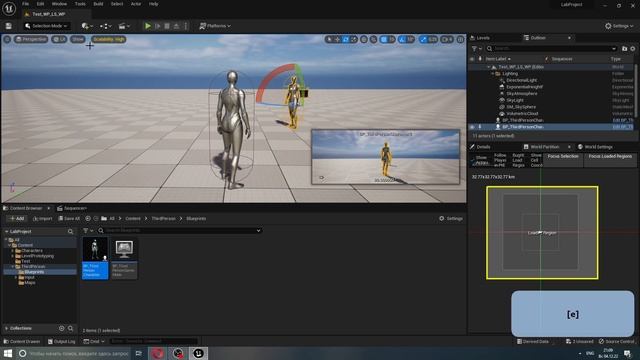
Task: Click the Eject button in the play toolbar
Action: [176, 26]
